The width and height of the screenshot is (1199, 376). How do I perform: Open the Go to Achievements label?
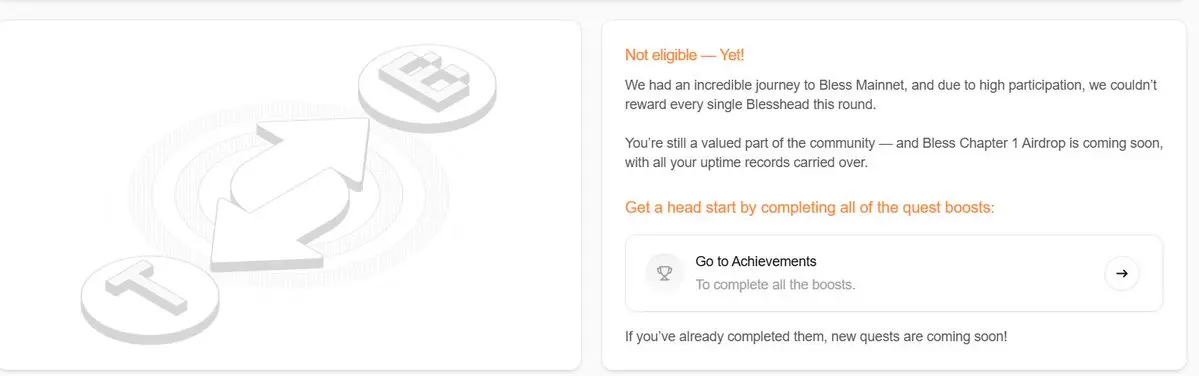point(755,261)
